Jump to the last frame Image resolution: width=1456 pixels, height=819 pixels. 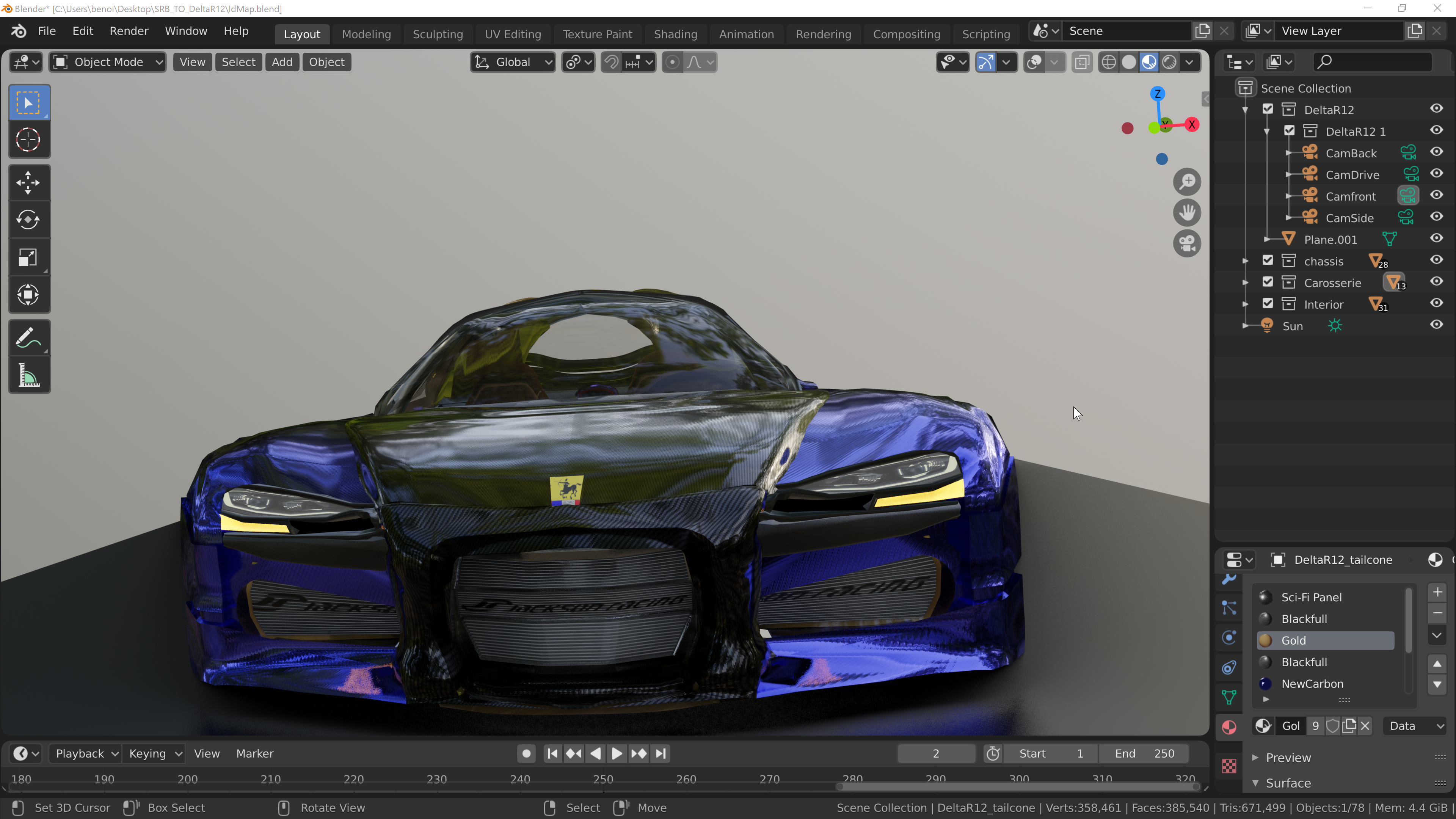660,753
